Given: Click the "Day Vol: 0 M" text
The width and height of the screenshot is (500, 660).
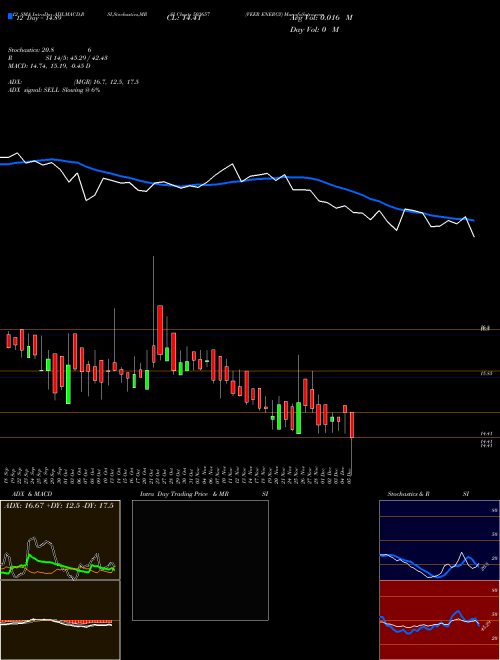Looking at the screenshot, I should click(x=314, y=29).
